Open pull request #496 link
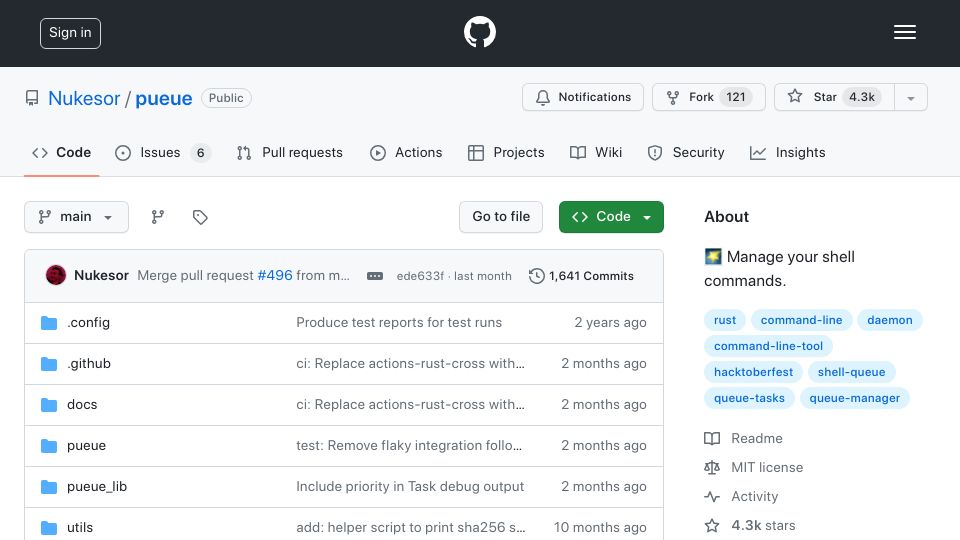 click(275, 276)
